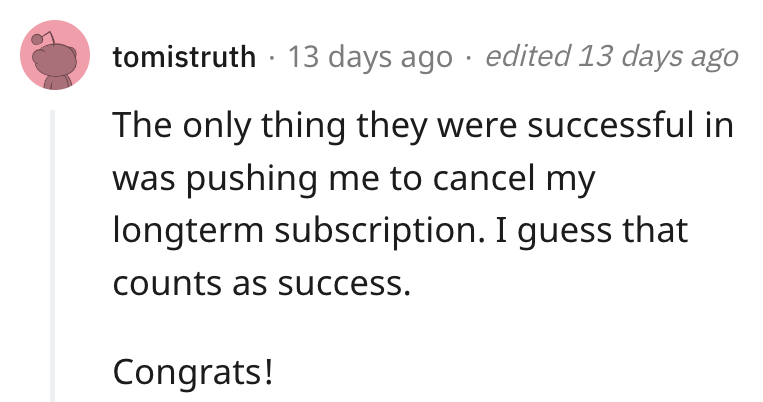Open tomistruth's pink Snoo avatar
This screenshot has width=763, height=402.
(55, 55)
